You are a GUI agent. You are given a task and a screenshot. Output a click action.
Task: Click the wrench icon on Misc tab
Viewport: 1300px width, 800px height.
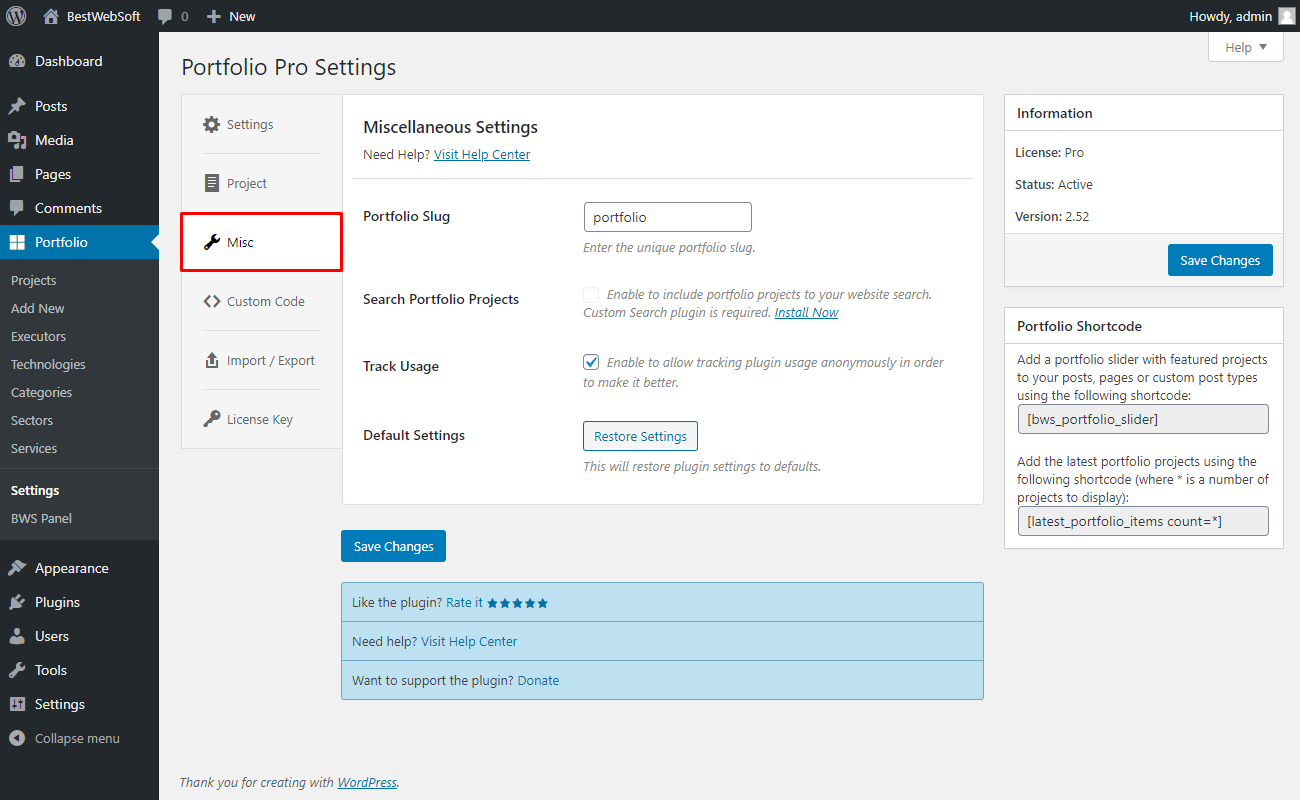pyautogui.click(x=211, y=242)
